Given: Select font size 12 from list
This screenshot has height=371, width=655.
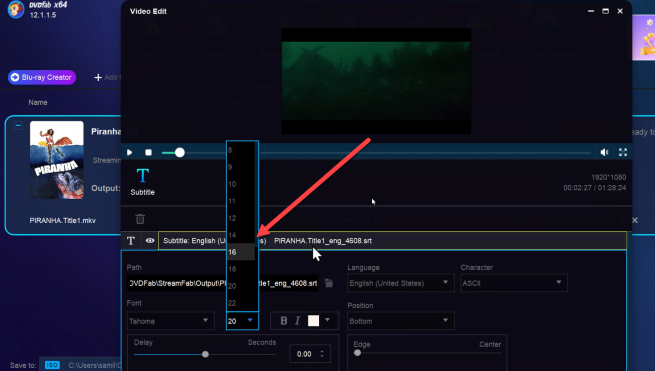Looking at the screenshot, I should [241, 218].
